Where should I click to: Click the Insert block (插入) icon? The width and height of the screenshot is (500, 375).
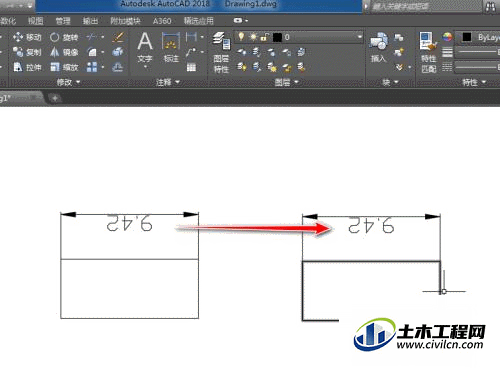[378, 48]
